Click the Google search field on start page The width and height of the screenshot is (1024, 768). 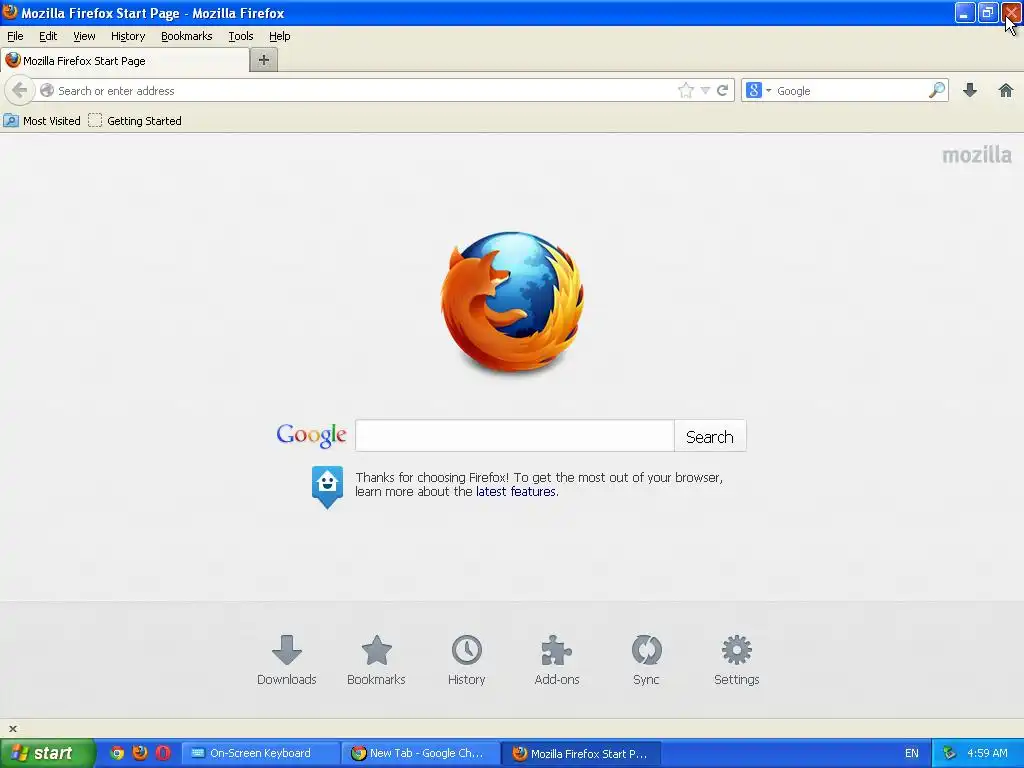[515, 436]
